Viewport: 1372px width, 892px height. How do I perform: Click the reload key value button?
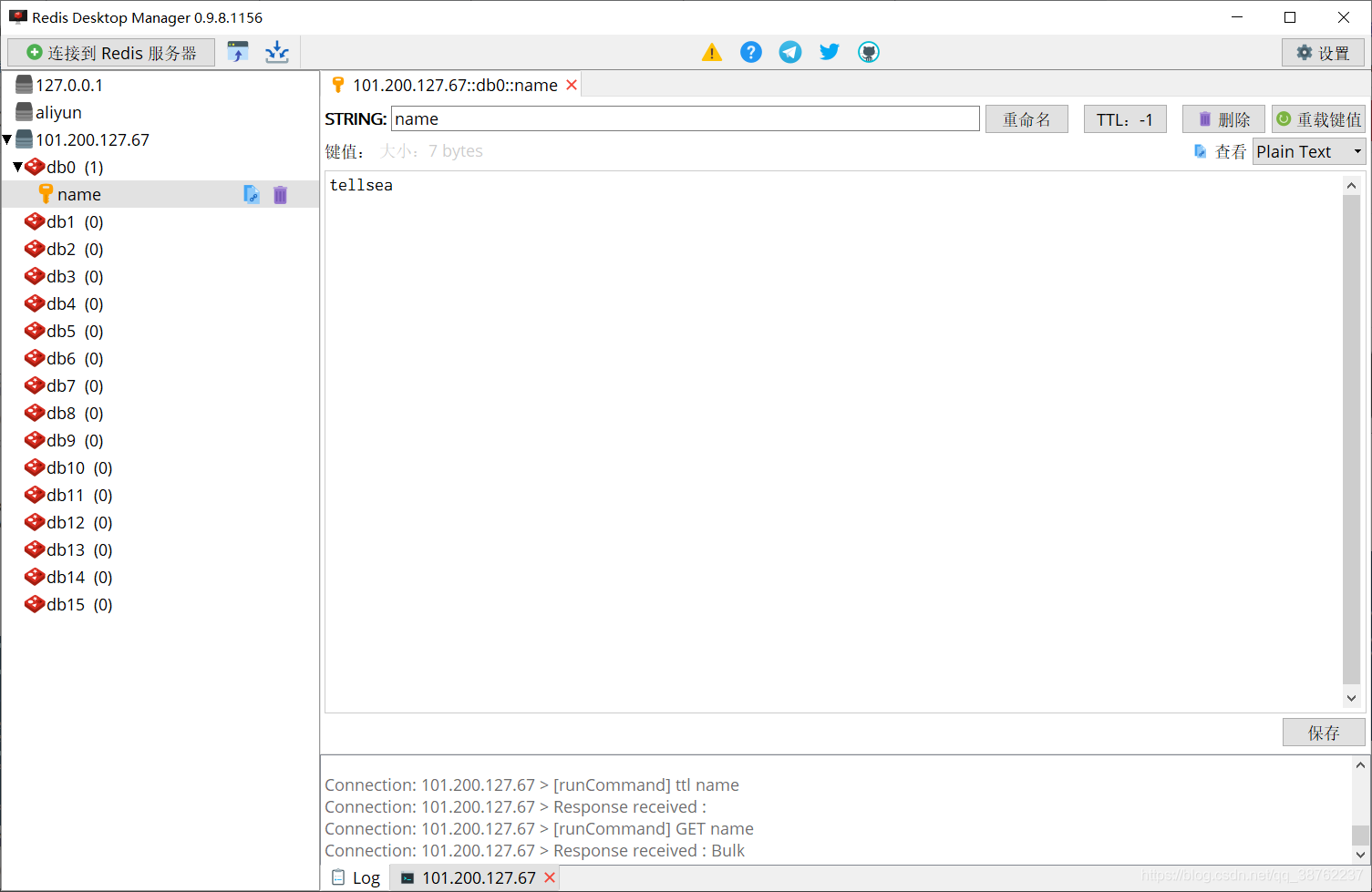pos(1319,119)
